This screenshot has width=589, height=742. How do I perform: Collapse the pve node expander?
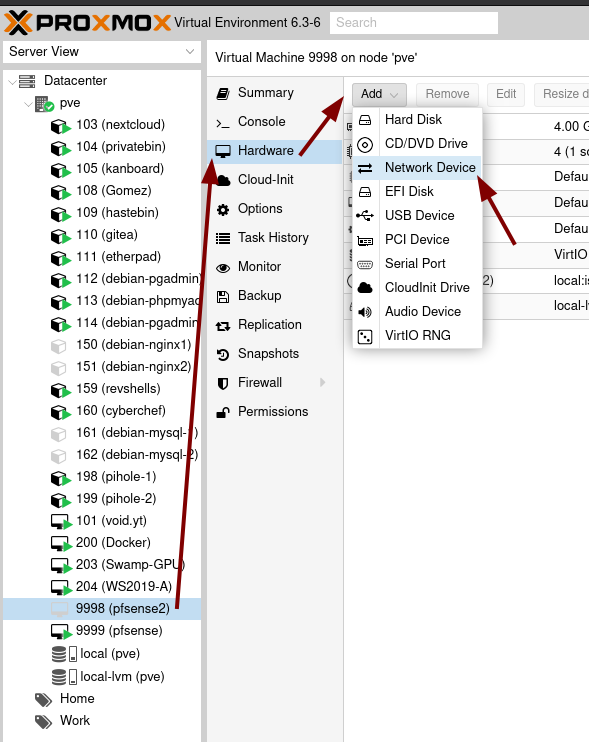click(28, 104)
